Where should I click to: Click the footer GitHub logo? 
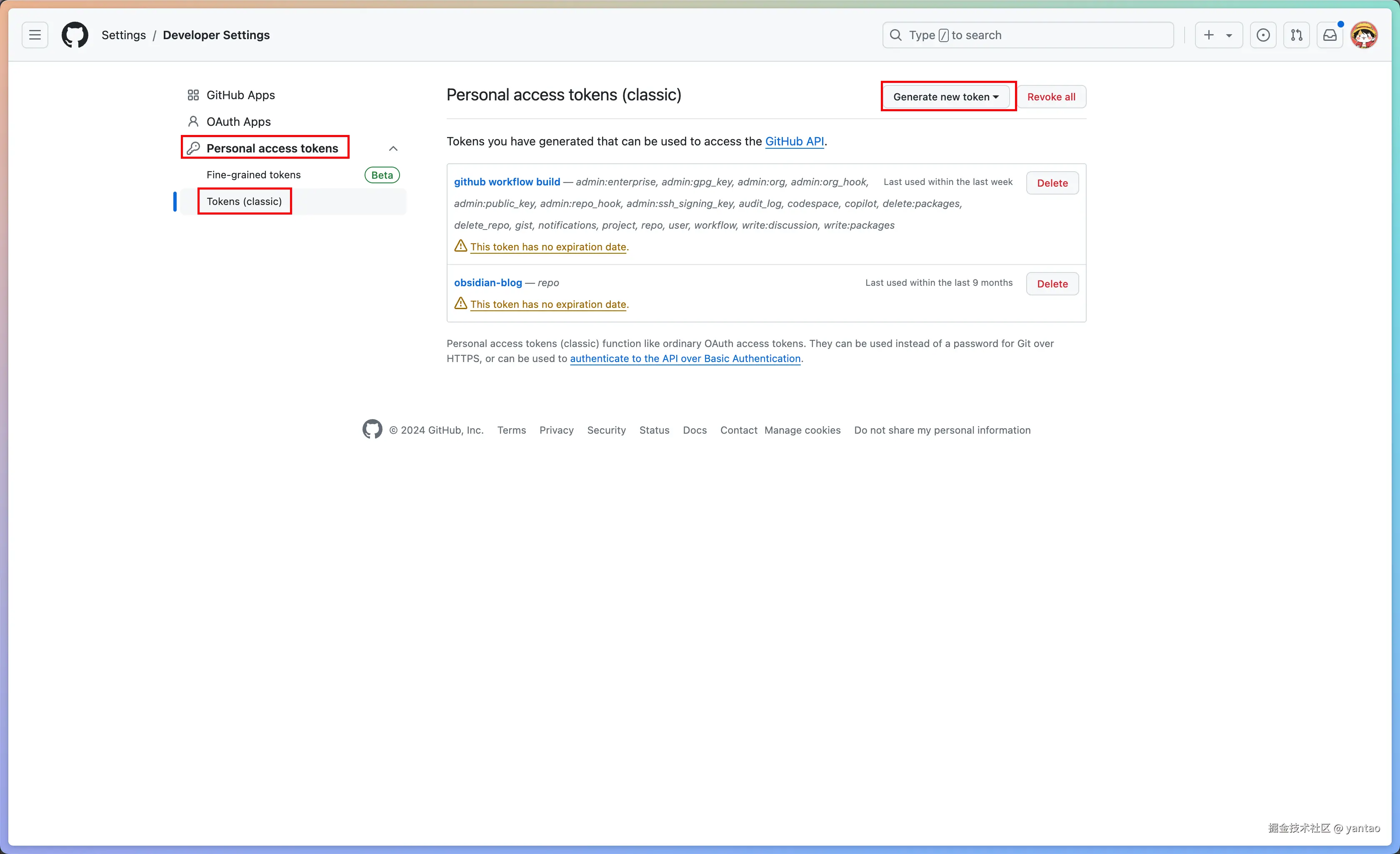tap(372, 429)
